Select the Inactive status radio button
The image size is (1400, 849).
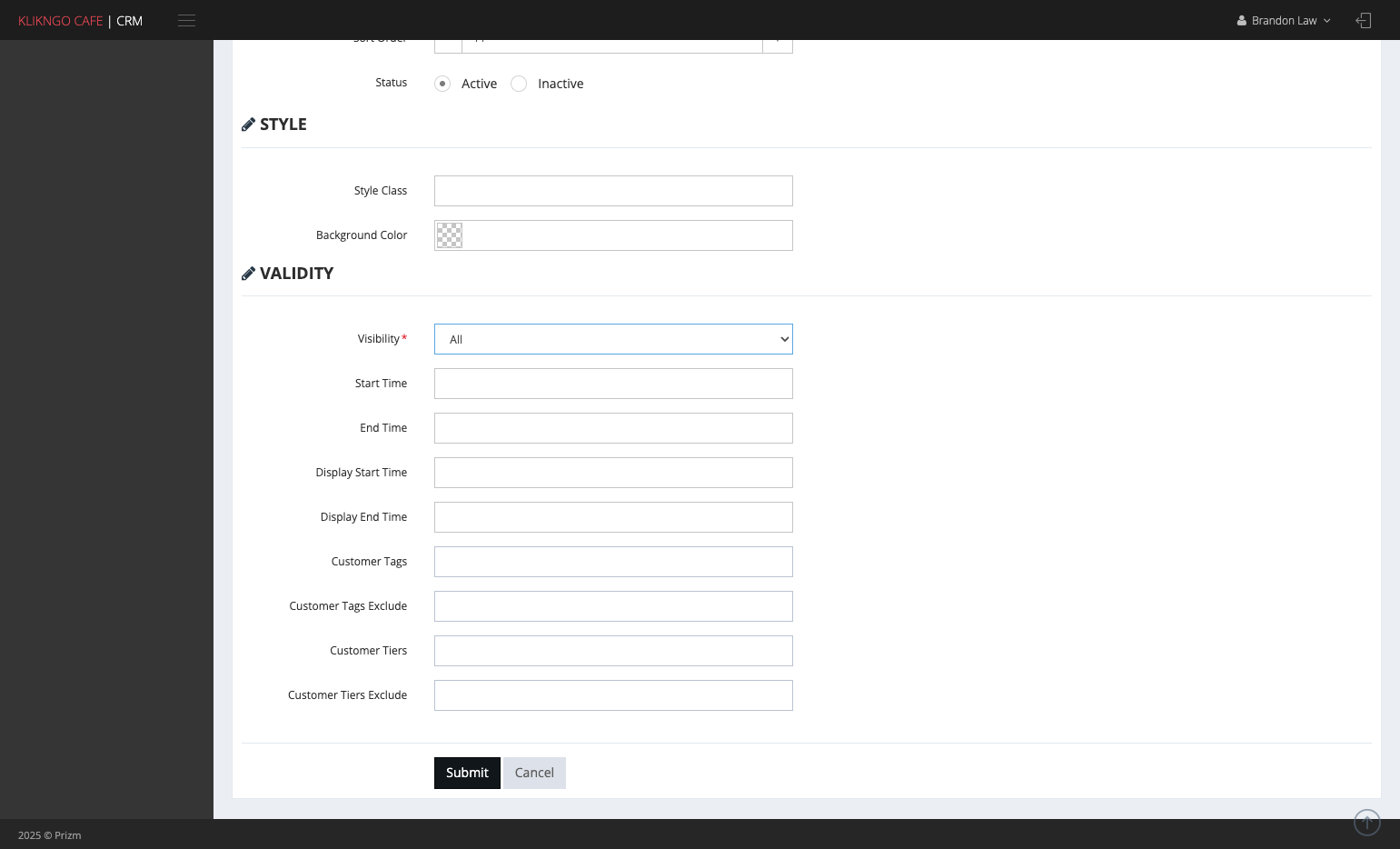[x=519, y=84]
